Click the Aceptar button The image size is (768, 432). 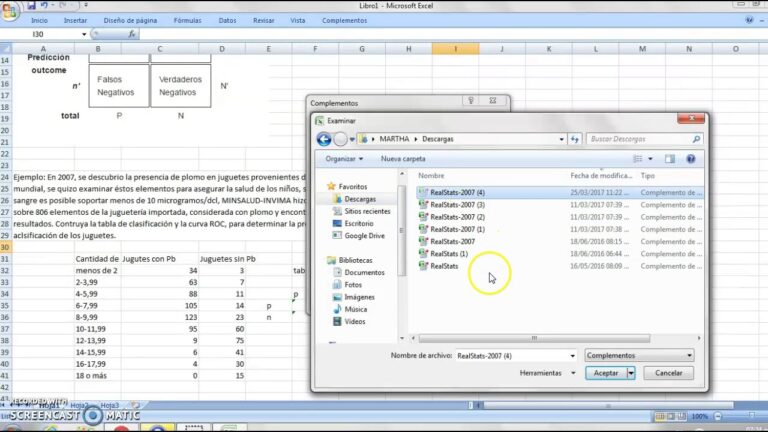coord(606,373)
